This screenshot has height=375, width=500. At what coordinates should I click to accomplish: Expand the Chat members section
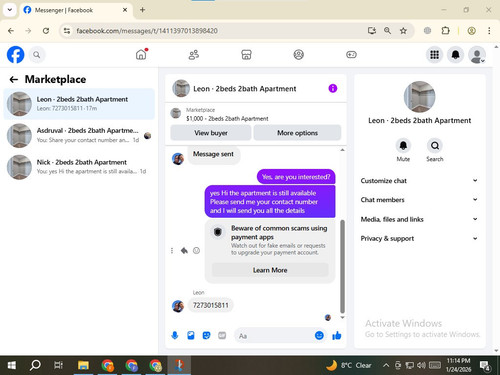[419, 200]
